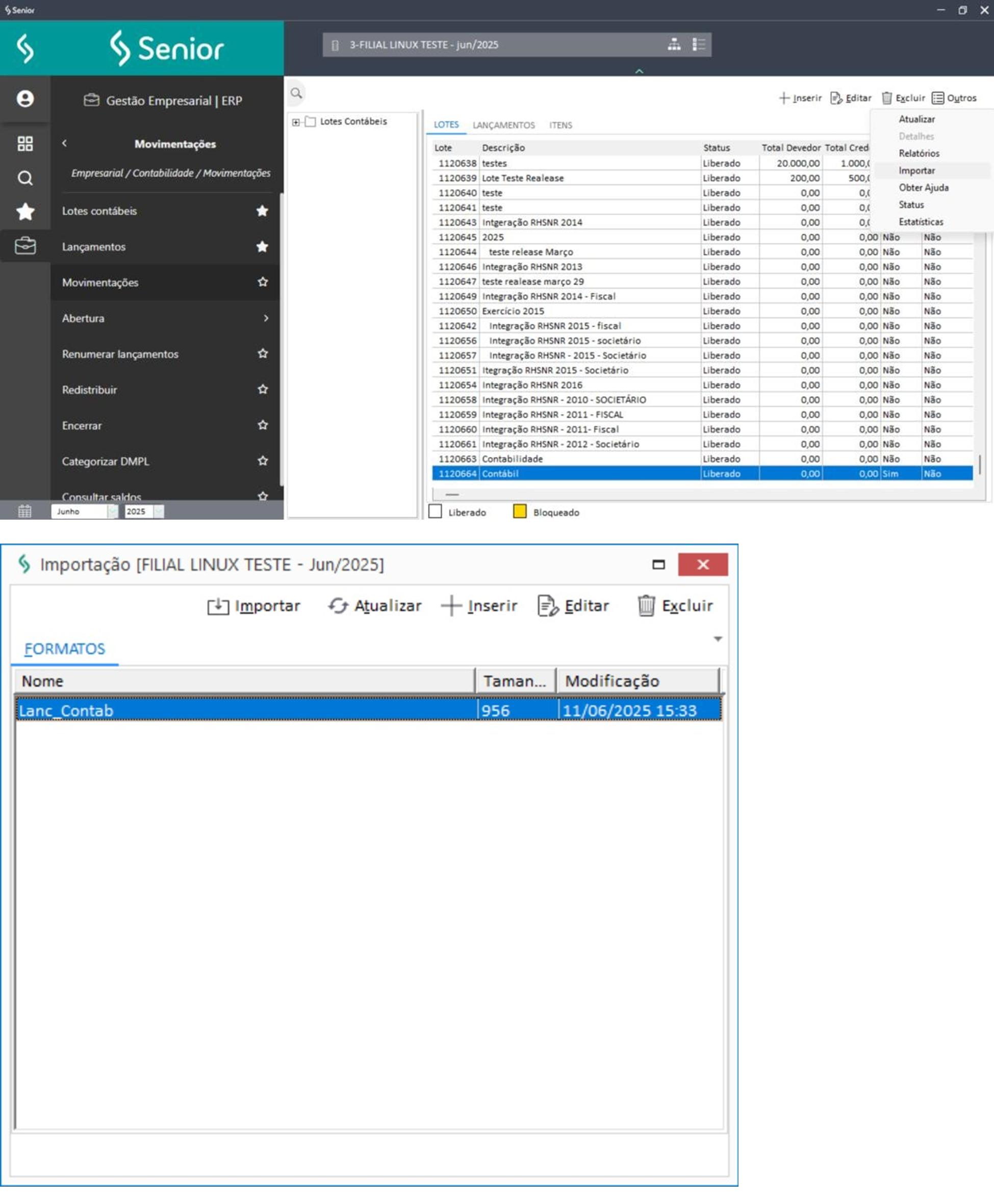Click the briefcase module sidebar icon
Viewport: 994px width, 1204px height.
tap(25, 246)
